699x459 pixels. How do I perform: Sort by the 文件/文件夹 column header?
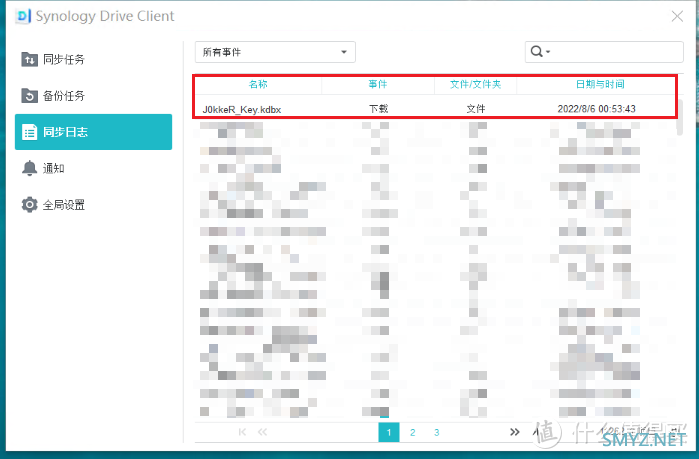click(475, 84)
